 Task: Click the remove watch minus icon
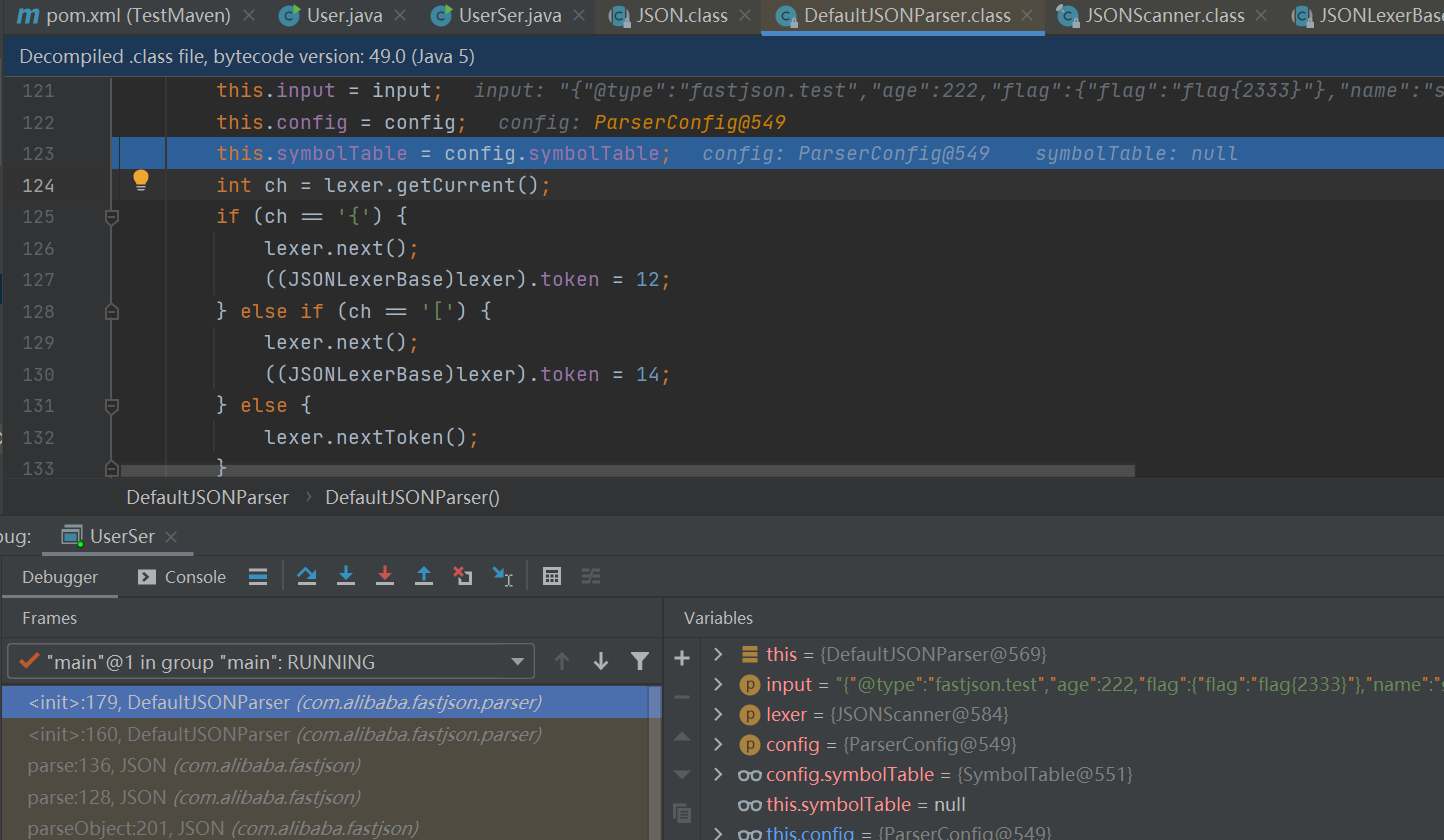coord(682,697)
